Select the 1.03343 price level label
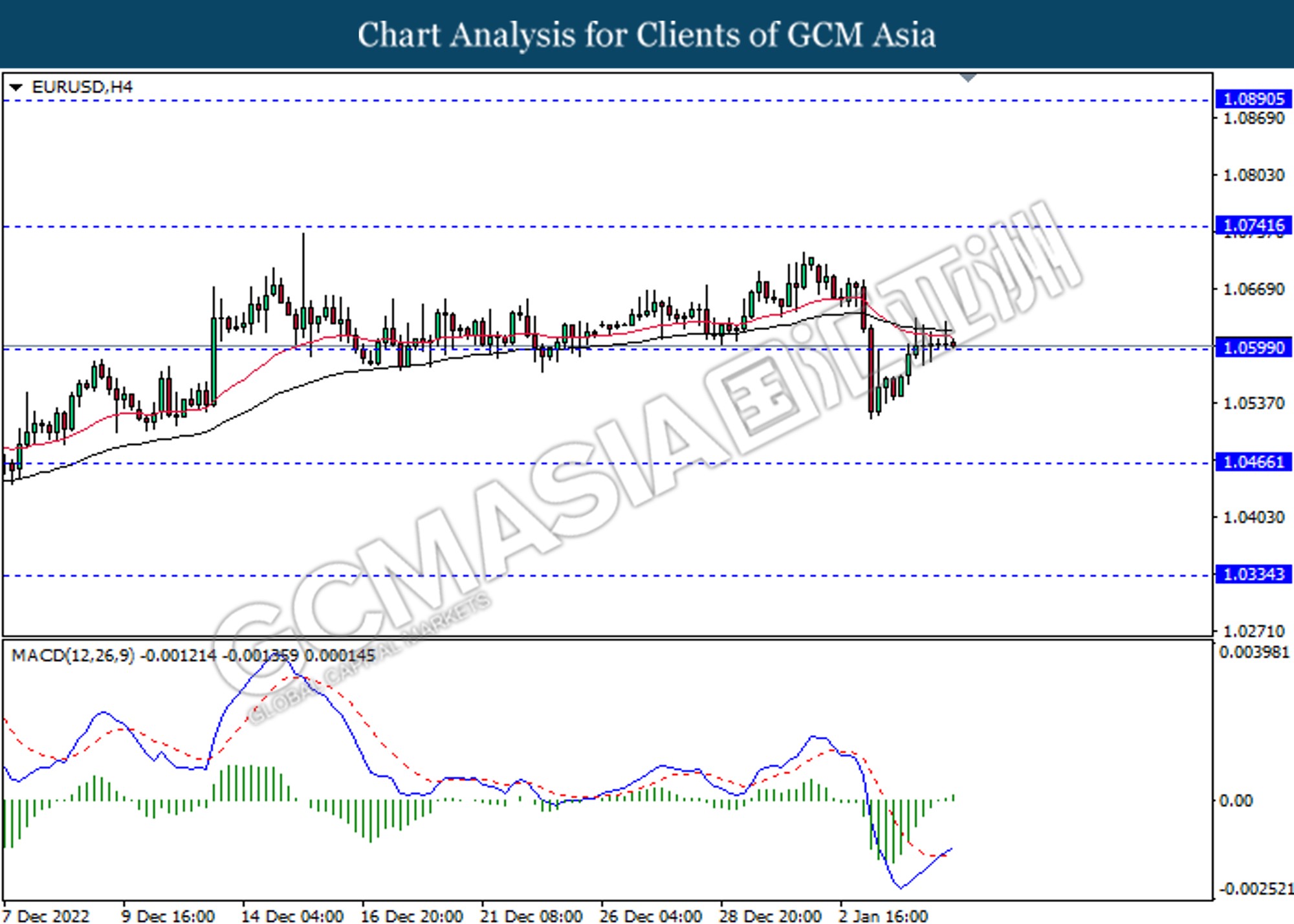Image resolution: width=1294 pixels, height=924 pixels. [x=1253, y=574]
